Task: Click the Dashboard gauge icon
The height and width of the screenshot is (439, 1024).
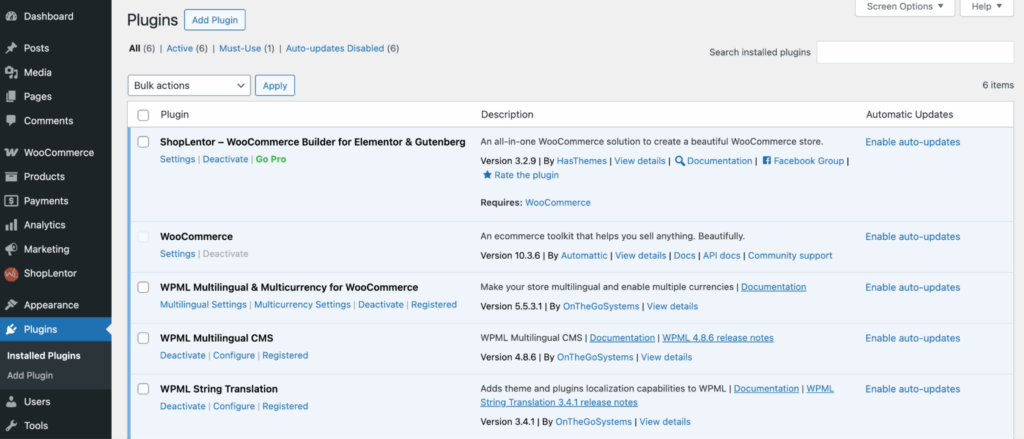Action: [10, 16]
